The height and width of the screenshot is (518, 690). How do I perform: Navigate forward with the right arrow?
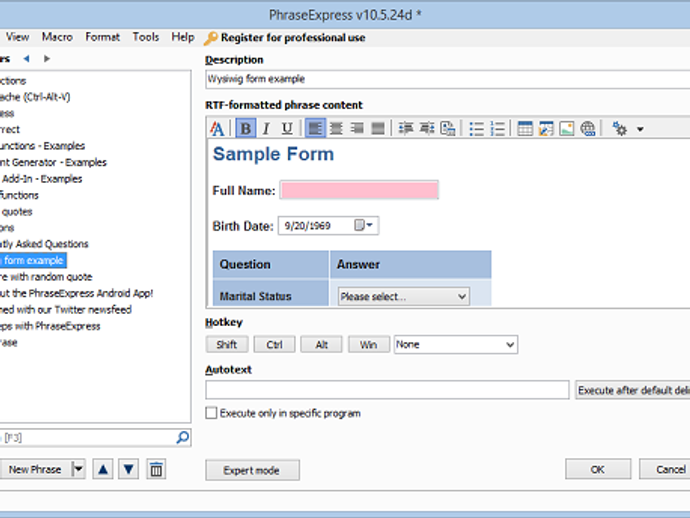click(47, 59)
